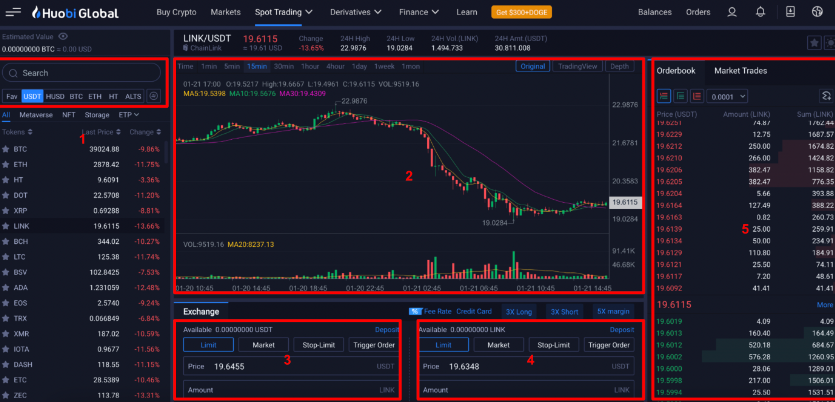Switch chart to Depth view
The image size is (835, 402).
coord(619,67)
